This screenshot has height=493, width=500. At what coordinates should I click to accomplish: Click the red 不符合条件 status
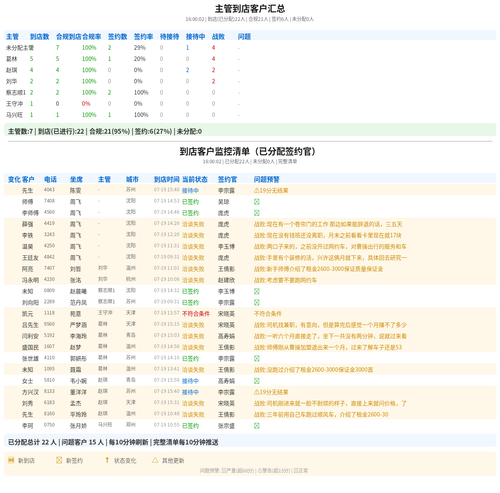(x=196, y=314)
